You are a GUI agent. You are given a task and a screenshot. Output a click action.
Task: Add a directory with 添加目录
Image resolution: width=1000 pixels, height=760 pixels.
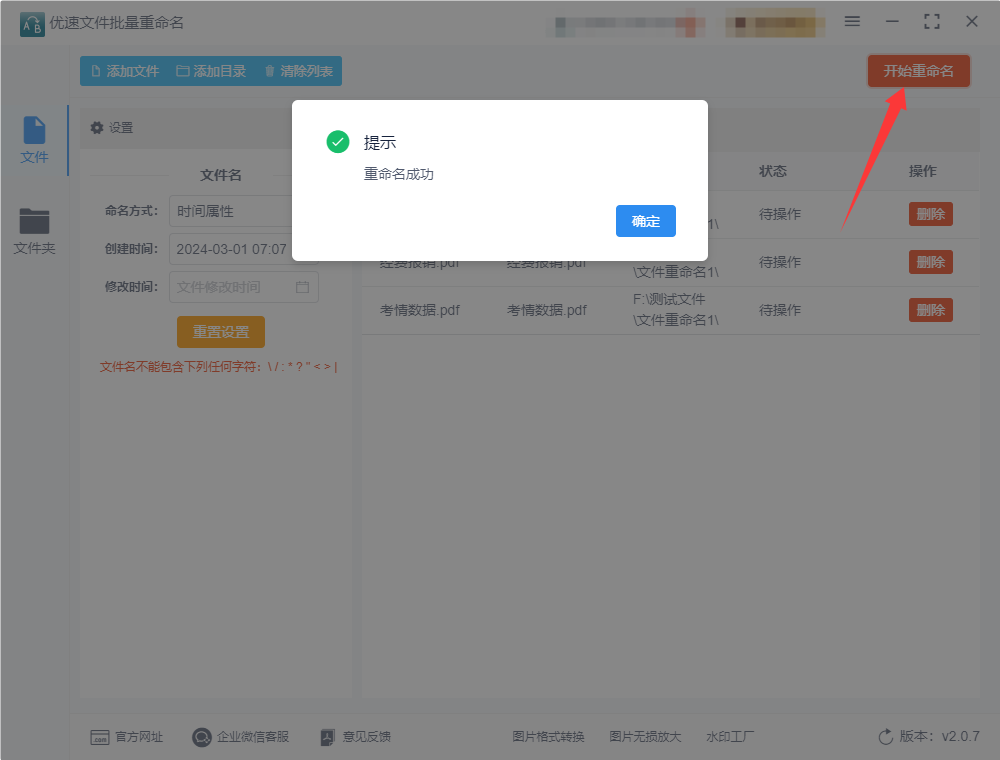pyautogui.click(x=211, y=71)
